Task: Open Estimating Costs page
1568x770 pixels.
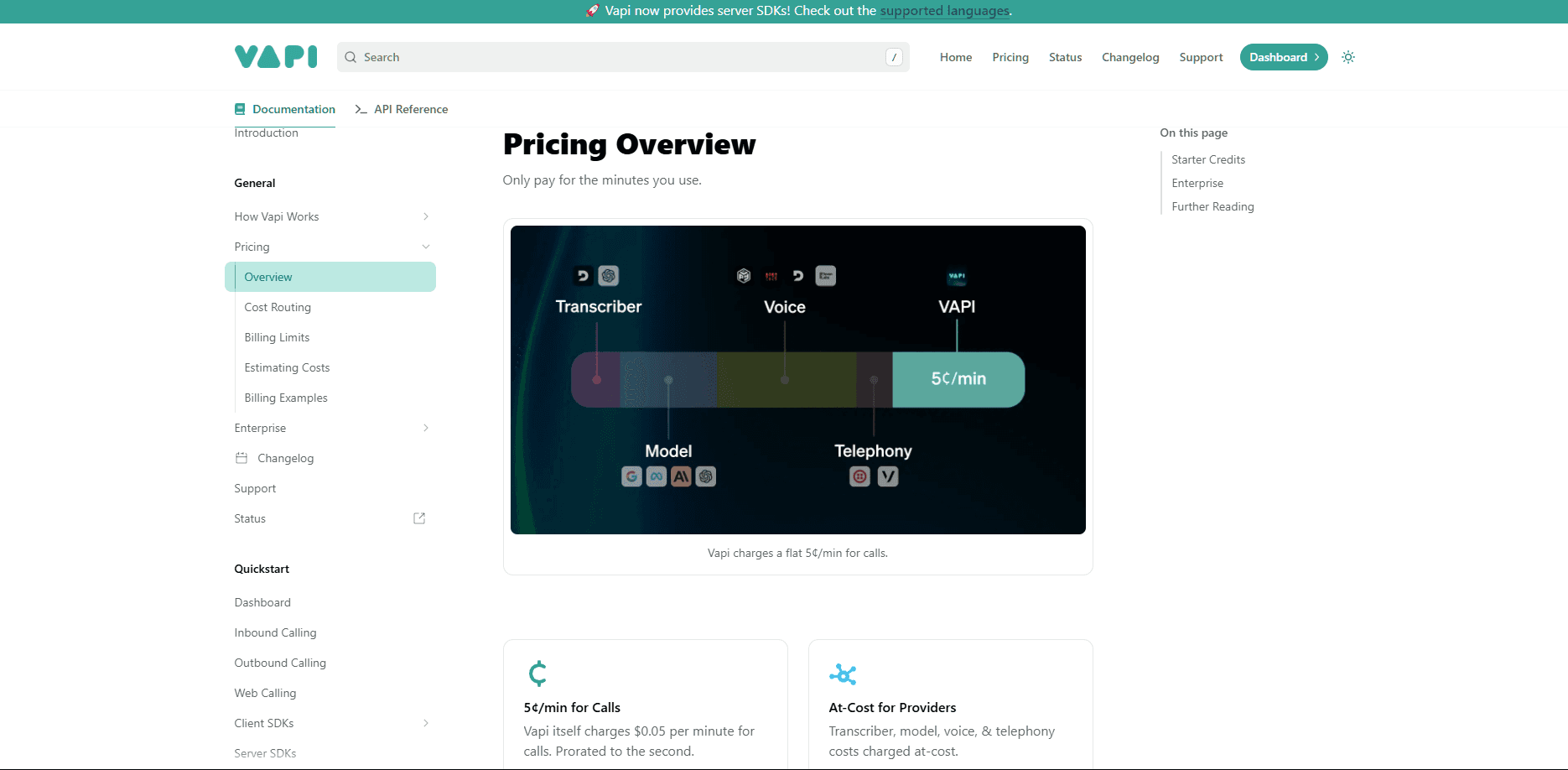Action: coord(287,367)
